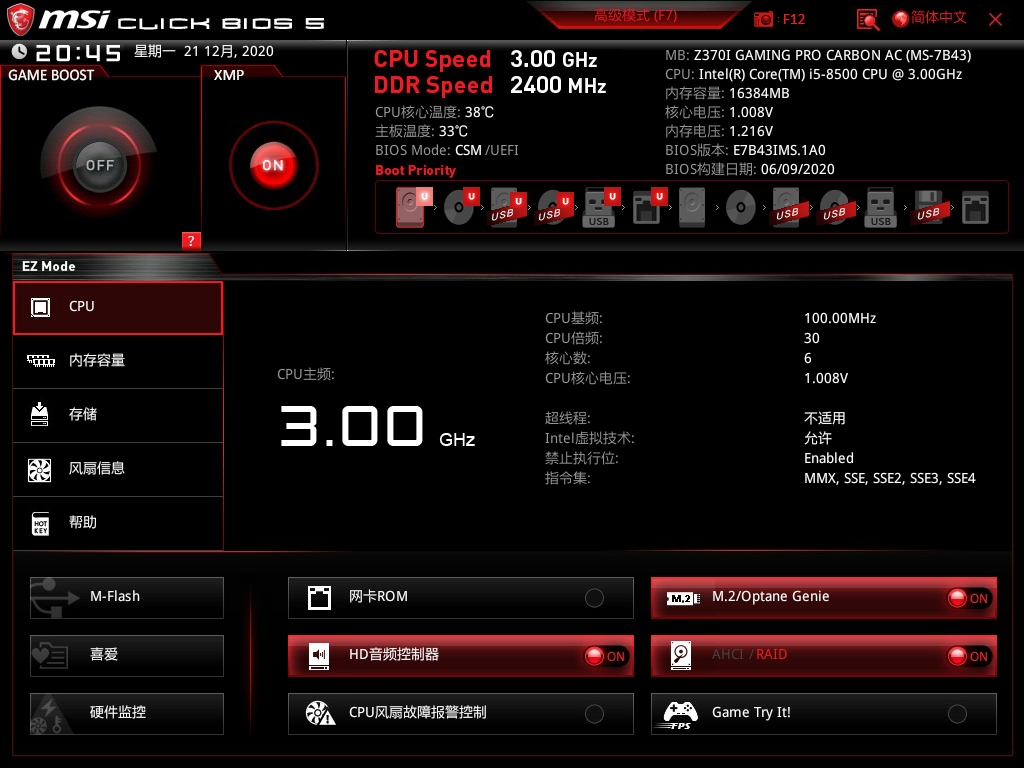
Task: Select the CPU section in EZ Mode
Action: point(118,308)
